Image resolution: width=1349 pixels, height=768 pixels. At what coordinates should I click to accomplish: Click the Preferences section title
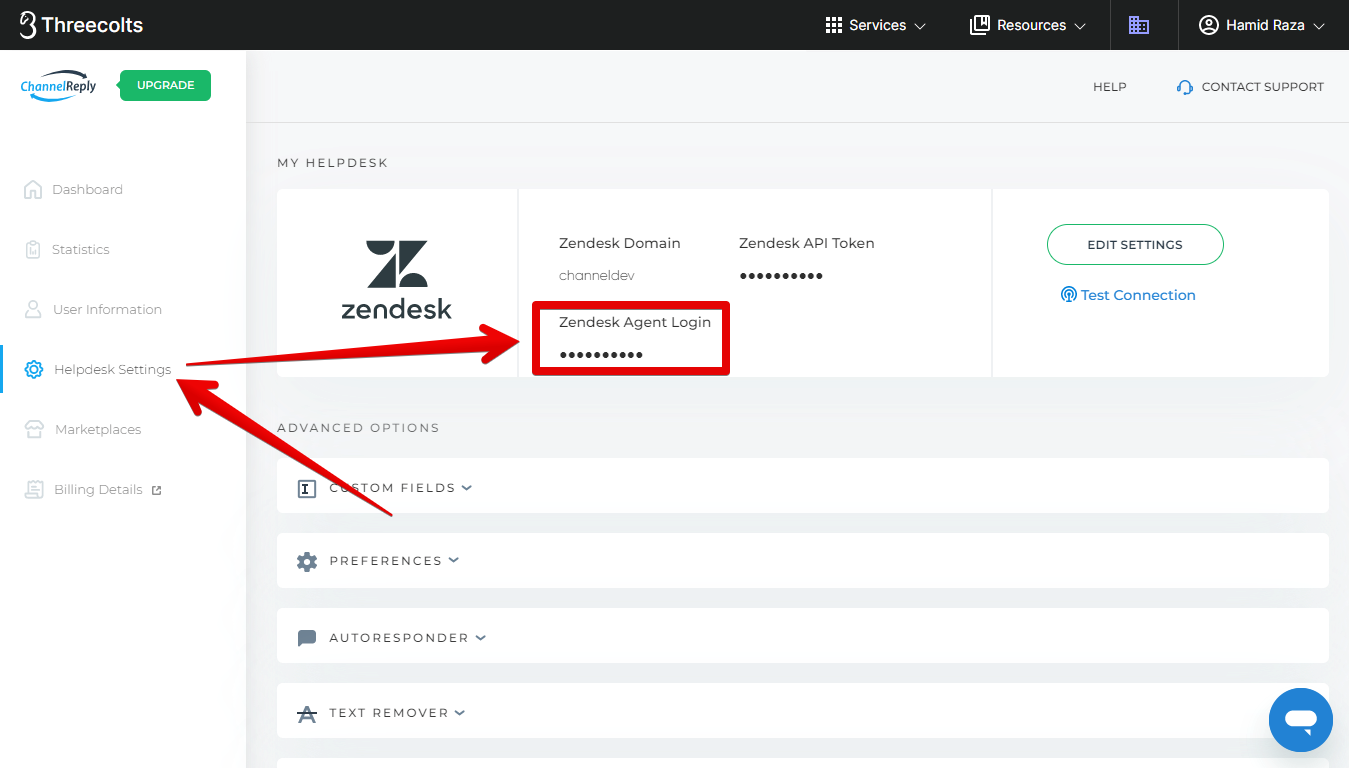386,561
